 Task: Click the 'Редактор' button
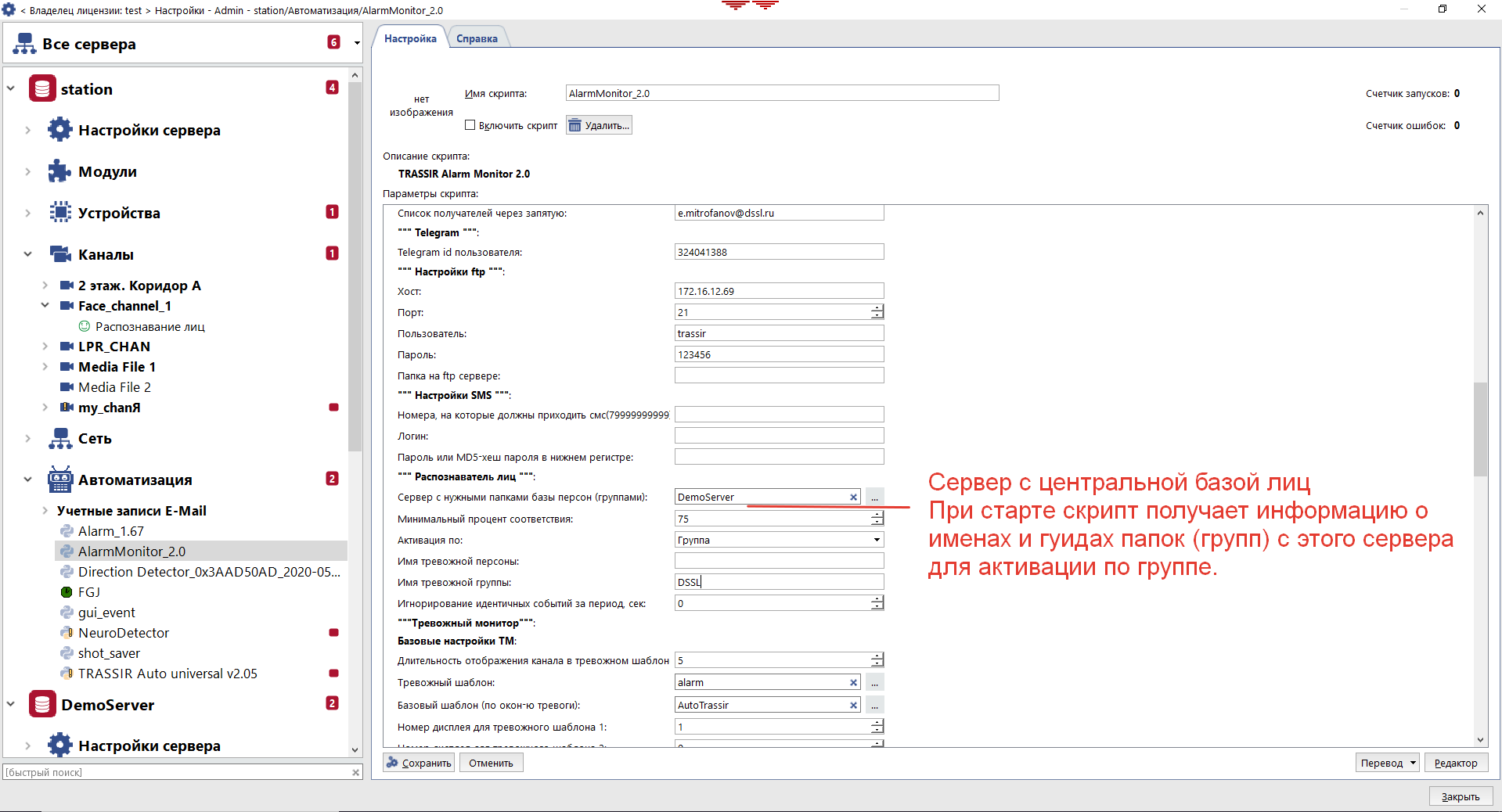[1456, 763]
